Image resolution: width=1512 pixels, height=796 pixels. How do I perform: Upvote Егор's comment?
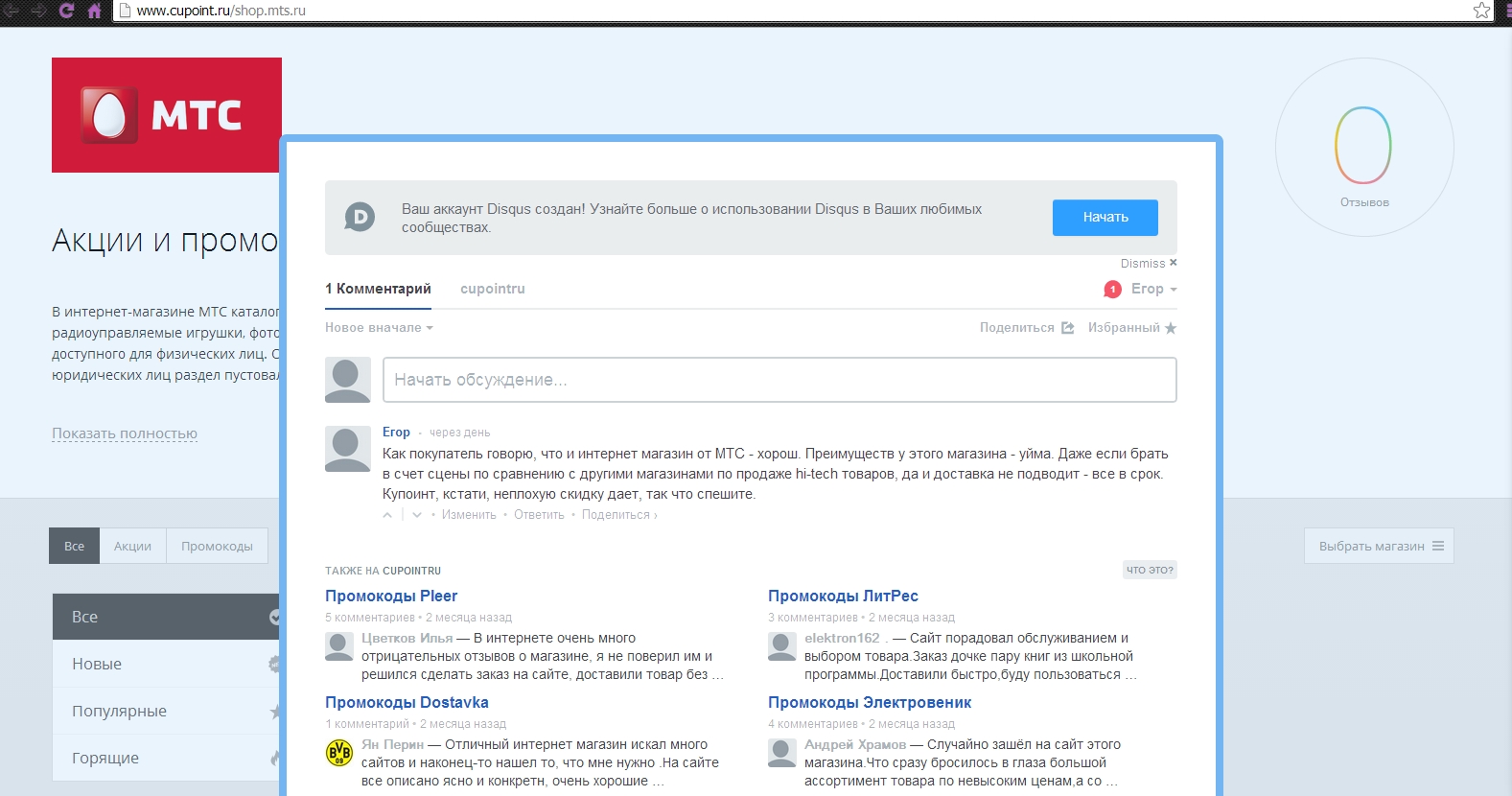coord(387,515)
